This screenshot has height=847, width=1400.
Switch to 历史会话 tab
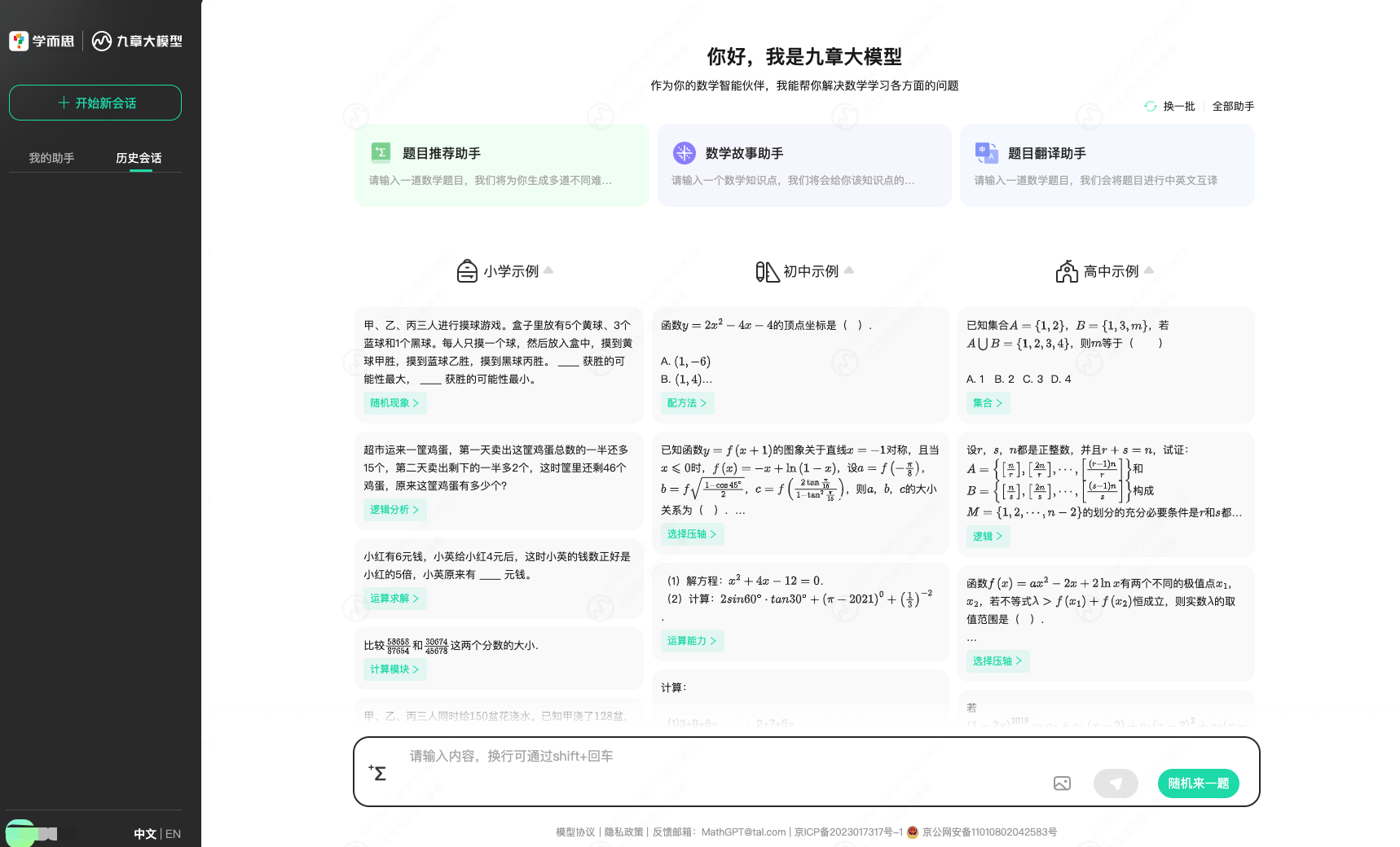point(139,158)
